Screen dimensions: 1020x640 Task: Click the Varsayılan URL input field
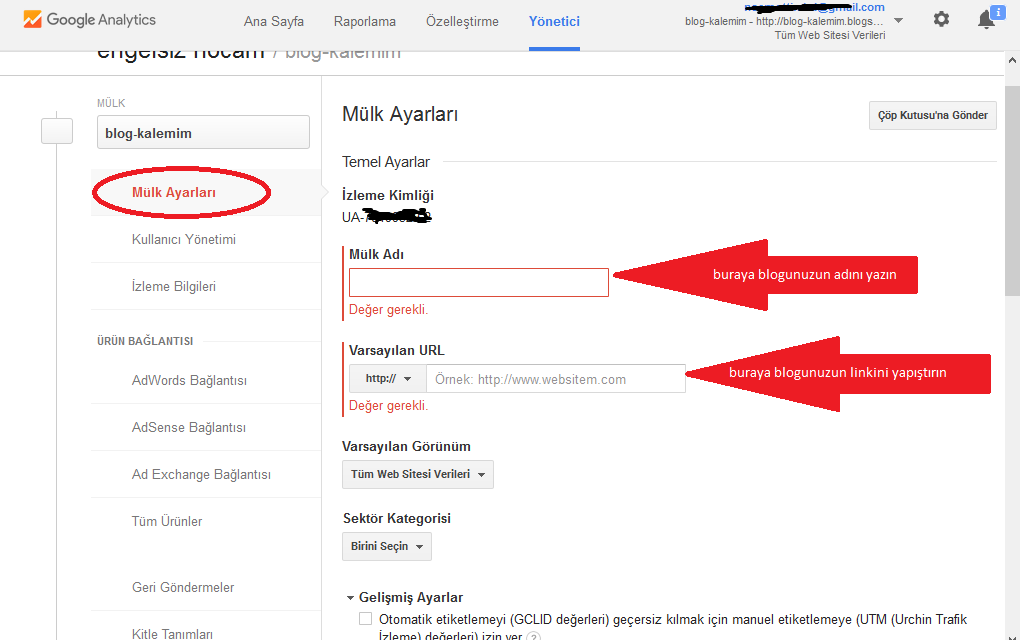[556, 379]
